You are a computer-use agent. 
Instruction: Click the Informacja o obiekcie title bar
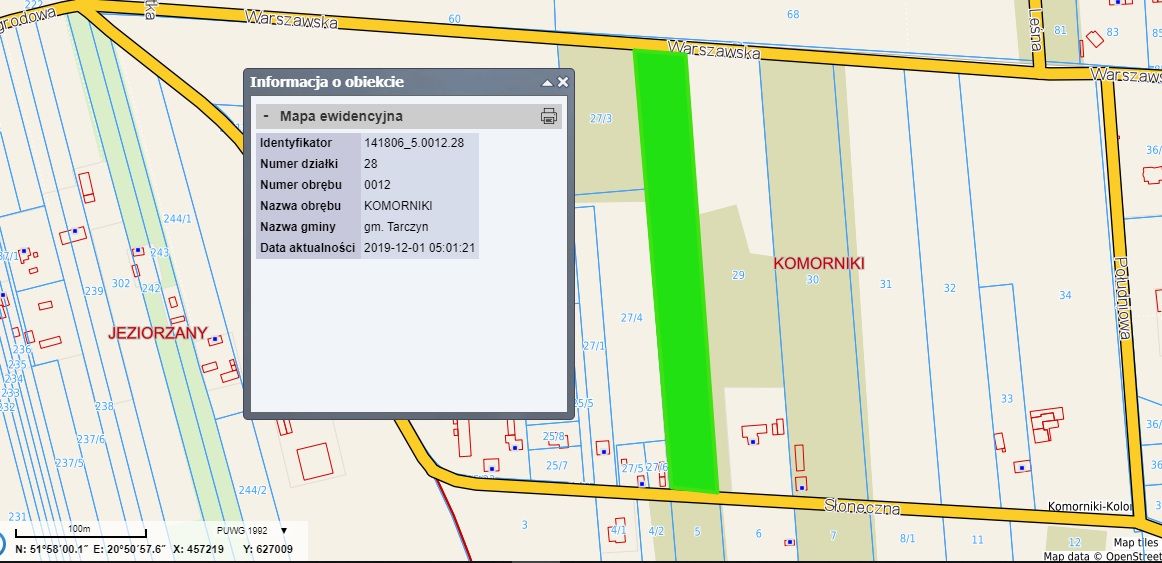(409, 82)
